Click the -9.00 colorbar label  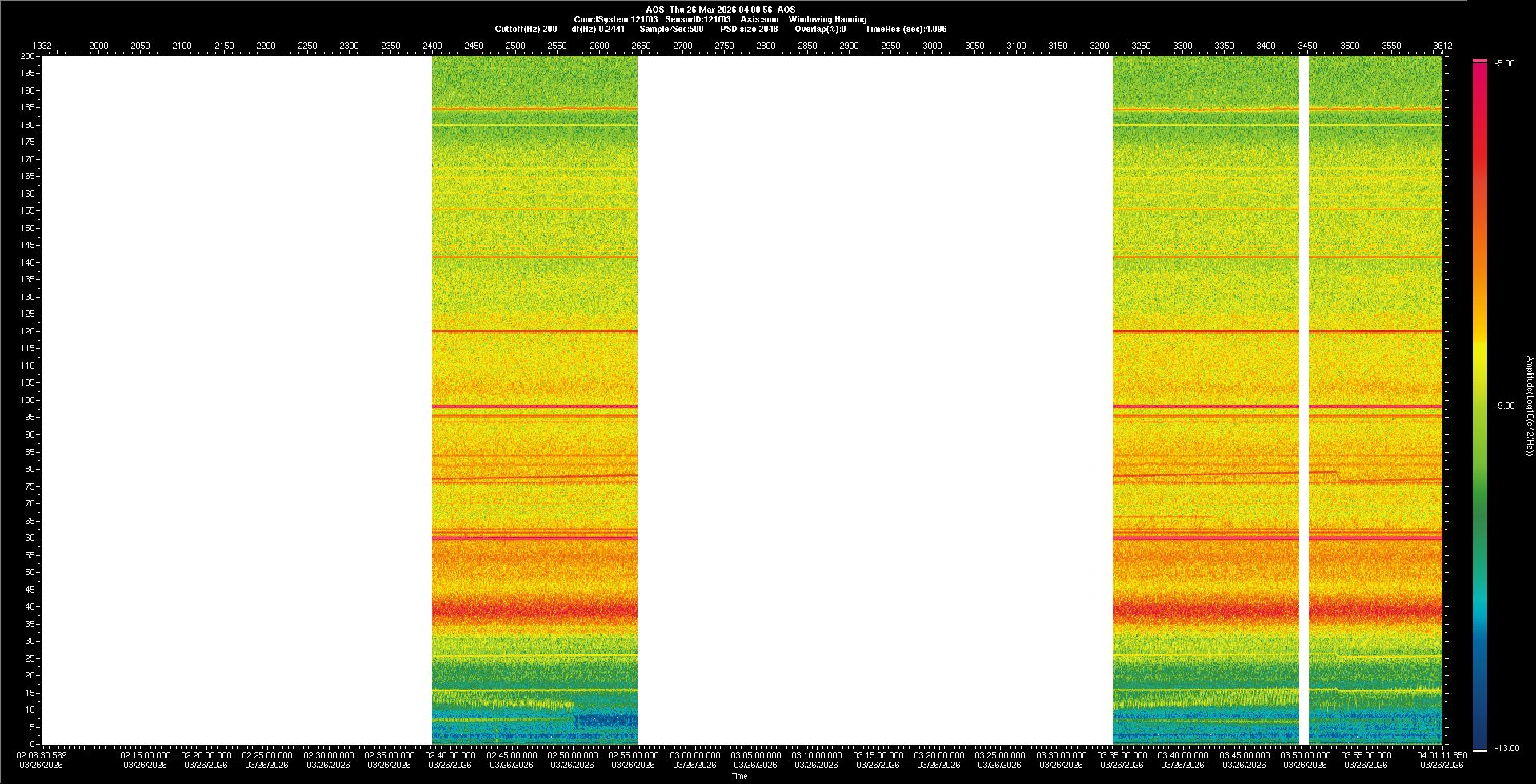point(1505,406)
